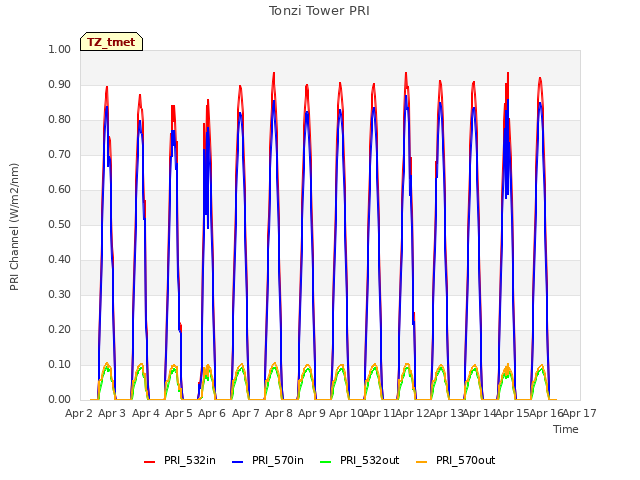640x480 pixels.
Task: Click the Apr 12 peak of the red curve
Action: (x=406, y=73)
